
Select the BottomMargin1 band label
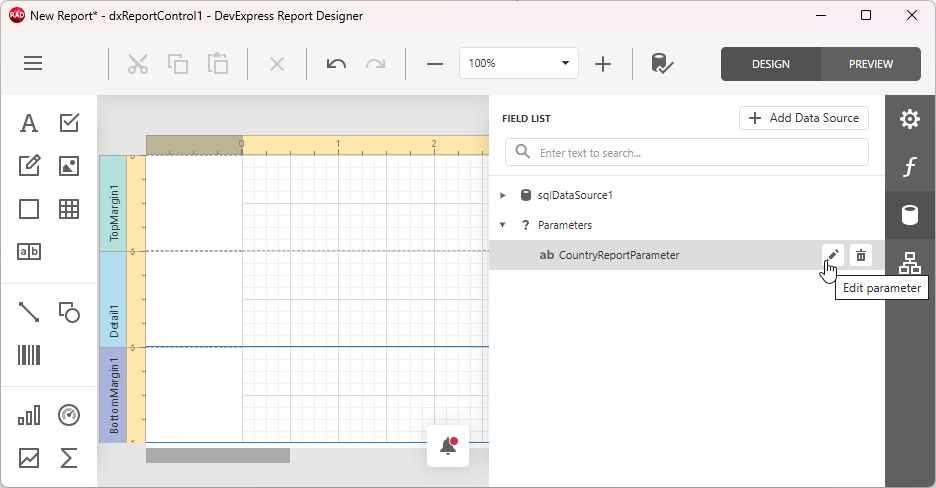[x=113, y=396]
